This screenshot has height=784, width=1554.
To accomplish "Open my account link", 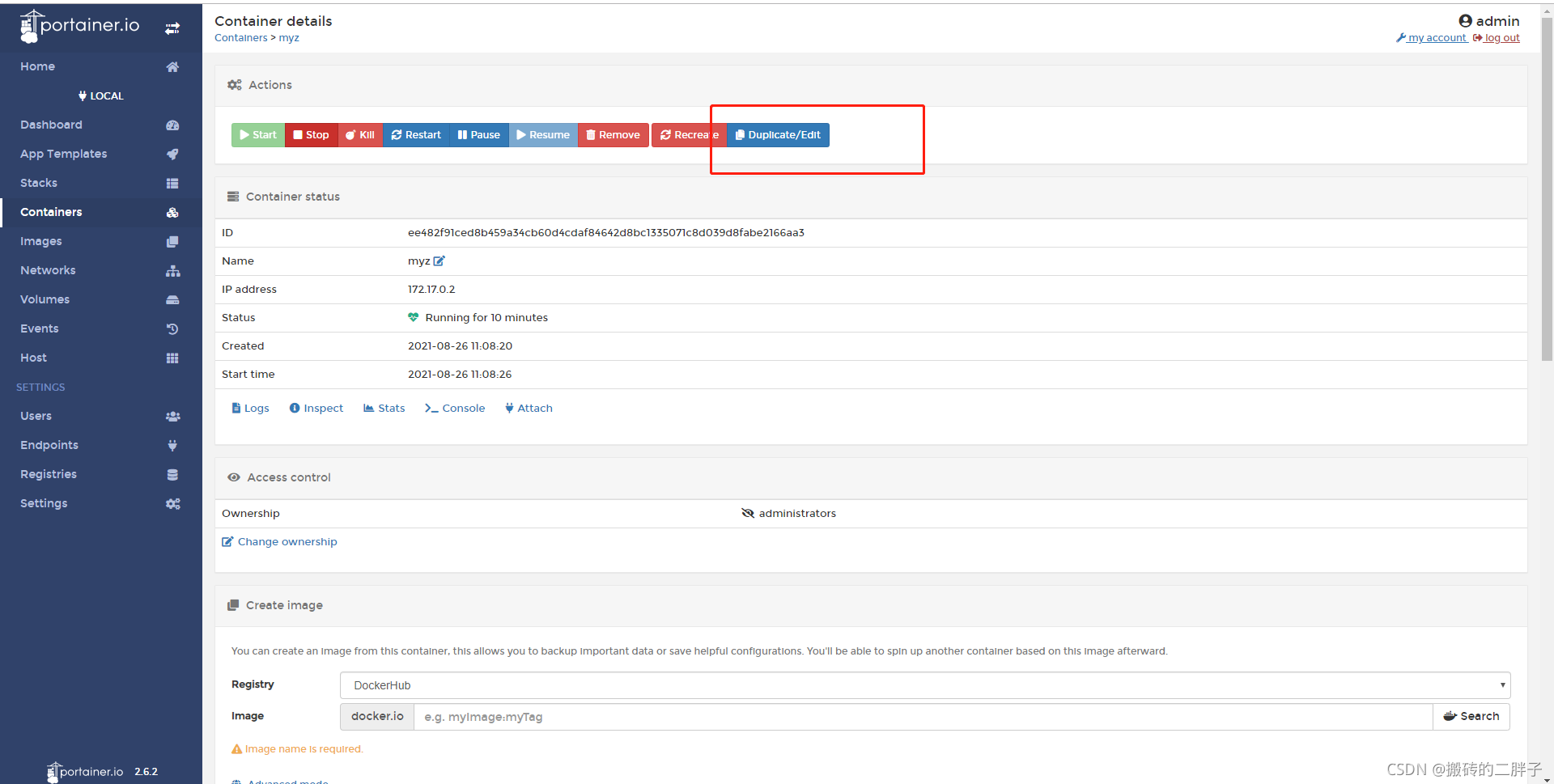I will [x=1432, y=38].
